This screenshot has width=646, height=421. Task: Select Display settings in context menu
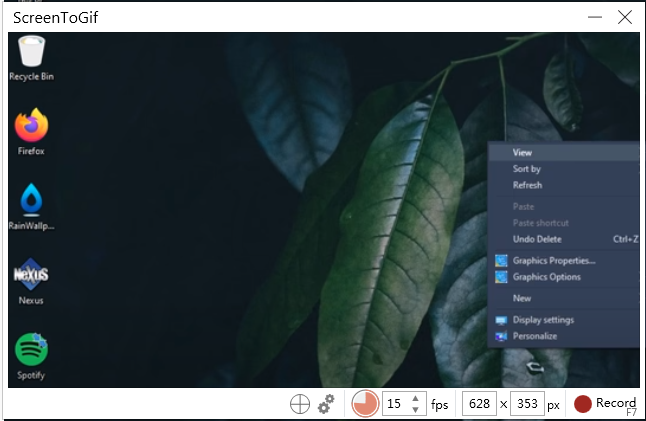point(564,320)
